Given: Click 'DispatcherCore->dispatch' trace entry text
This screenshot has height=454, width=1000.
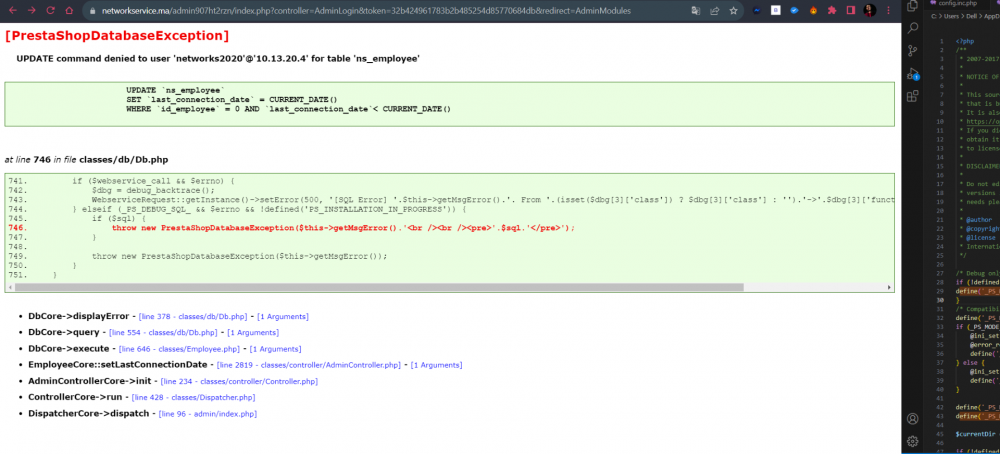Looking at the screenshot, I should click(x=89, y=414).
